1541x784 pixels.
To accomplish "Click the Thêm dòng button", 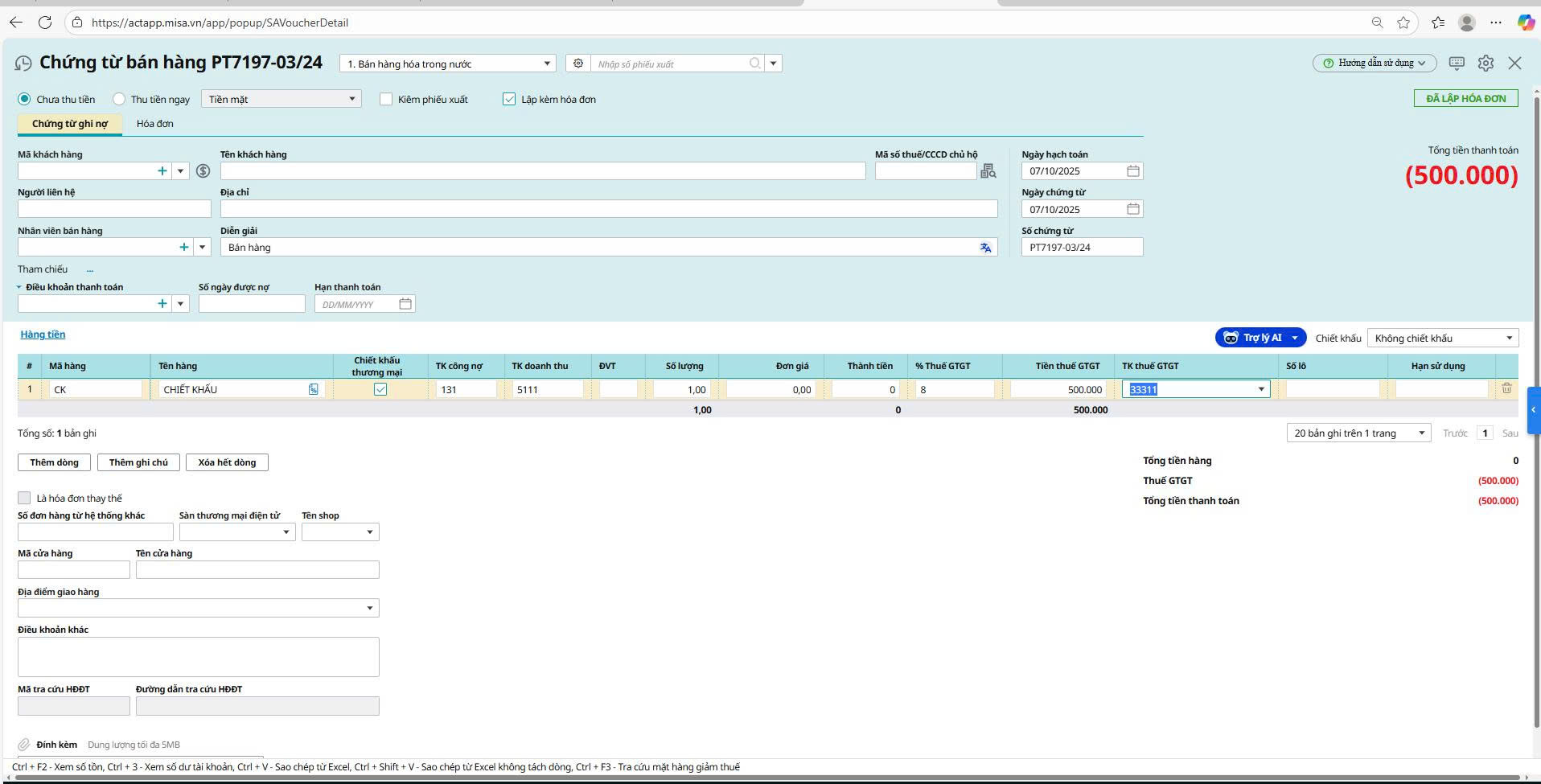I will [x=54, y=462].
